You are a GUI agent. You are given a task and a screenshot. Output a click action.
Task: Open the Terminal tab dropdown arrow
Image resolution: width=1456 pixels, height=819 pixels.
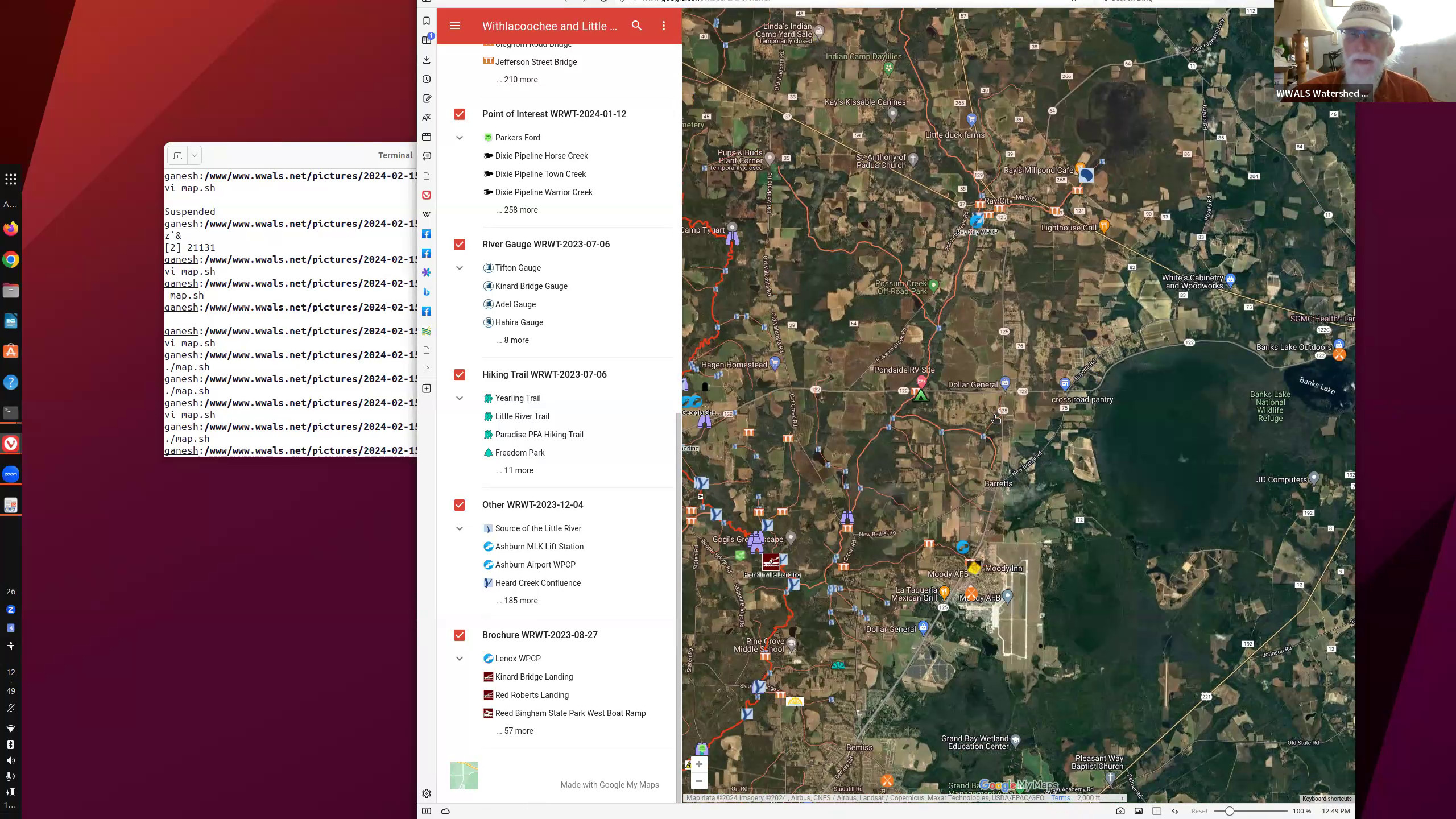194,155
